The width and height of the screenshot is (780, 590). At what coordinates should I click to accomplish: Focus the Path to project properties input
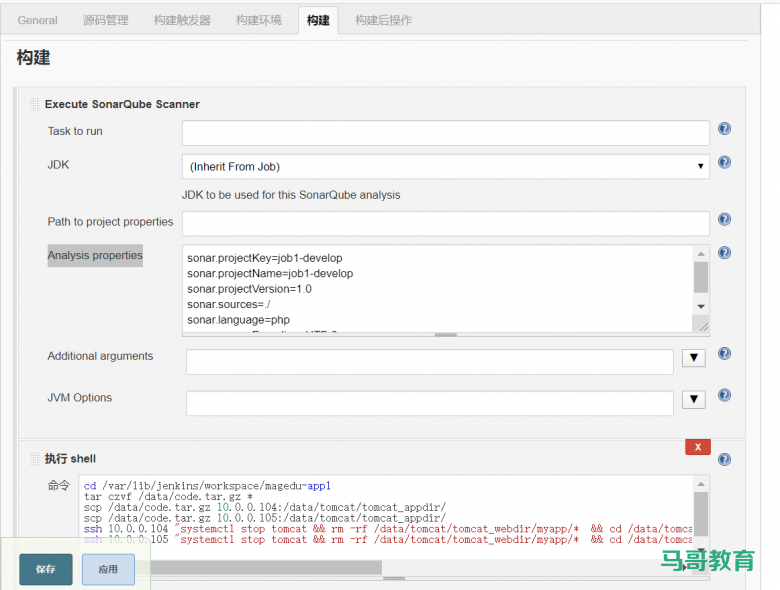445,223
